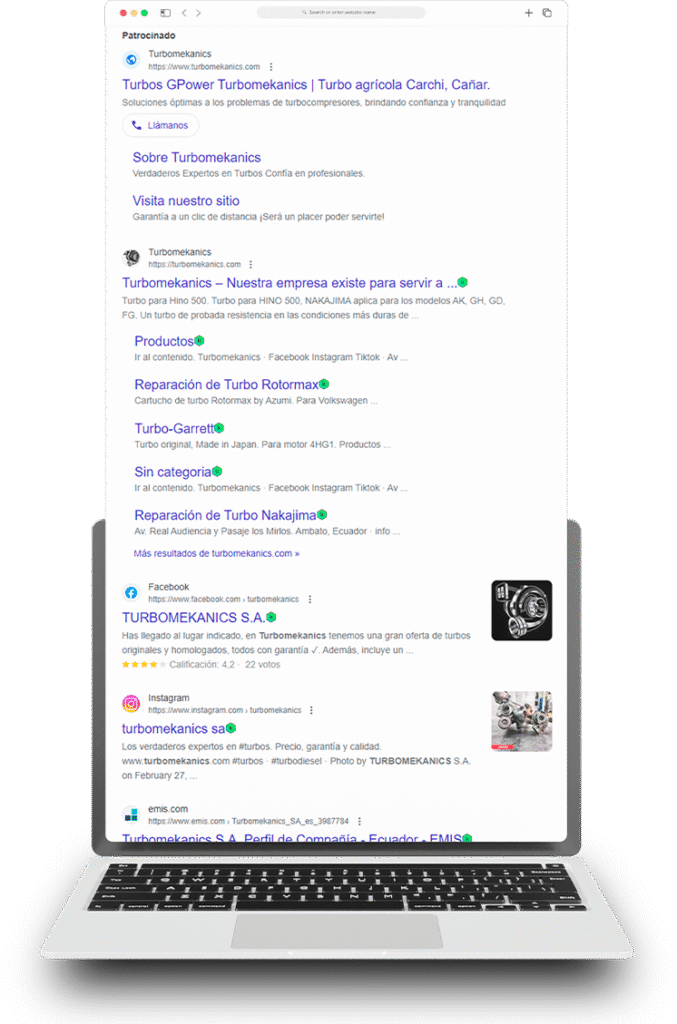Open the Facebook result turbo thumbnail
Image resolution: width=677 pixels, height=1024 pixels.
522,611
